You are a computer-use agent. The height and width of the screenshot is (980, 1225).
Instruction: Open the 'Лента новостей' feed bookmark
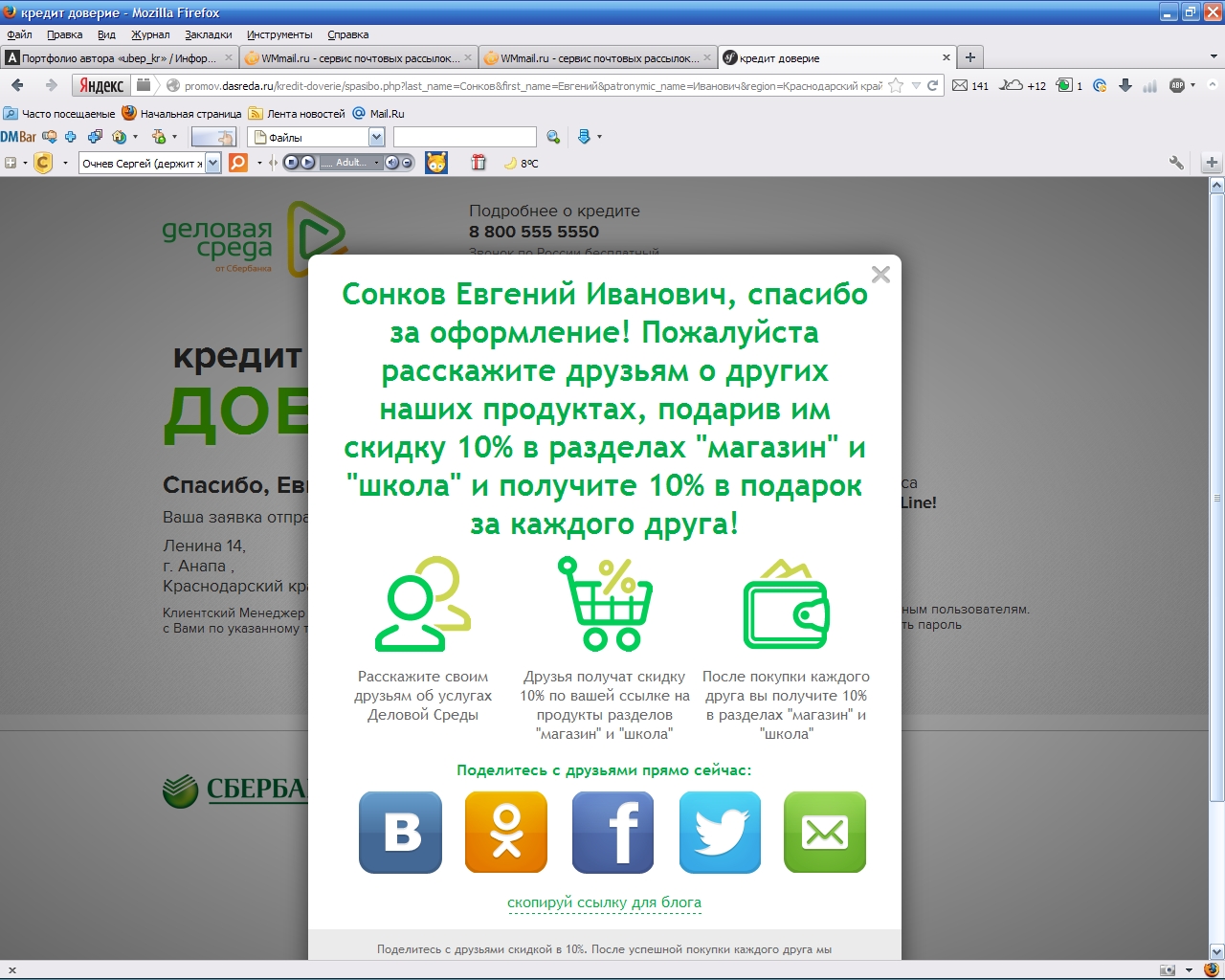[297, 113]
